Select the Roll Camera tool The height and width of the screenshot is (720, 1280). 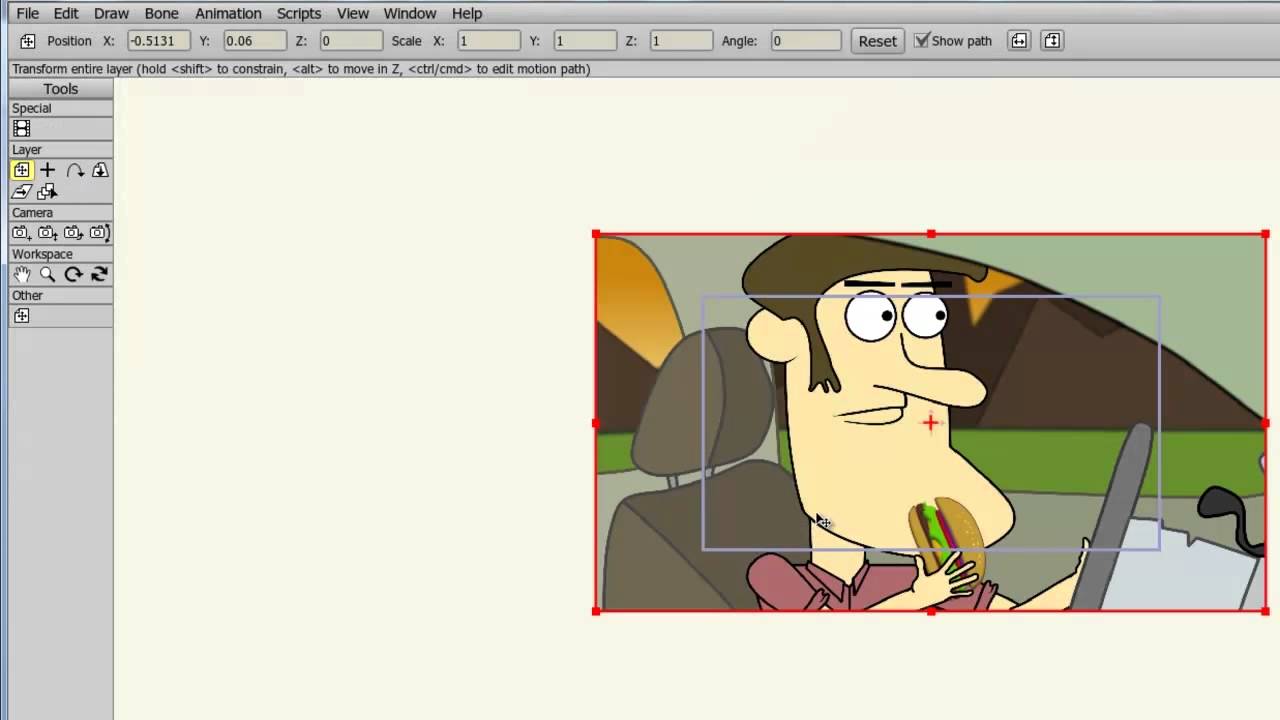(74, 233)
